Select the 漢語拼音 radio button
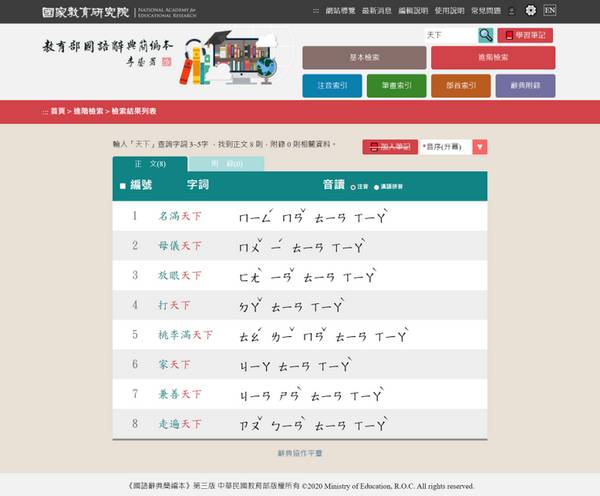This screenshot has height=496, width=600. click(x=377, y=187)
